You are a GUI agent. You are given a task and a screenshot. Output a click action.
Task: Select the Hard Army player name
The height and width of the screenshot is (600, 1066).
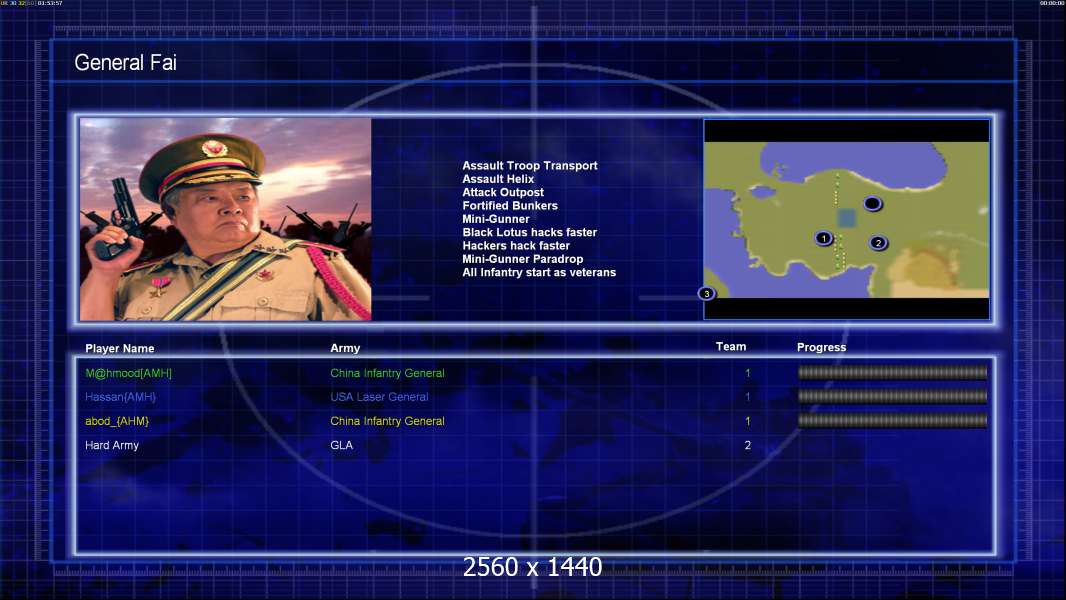[x=112, y=445]
